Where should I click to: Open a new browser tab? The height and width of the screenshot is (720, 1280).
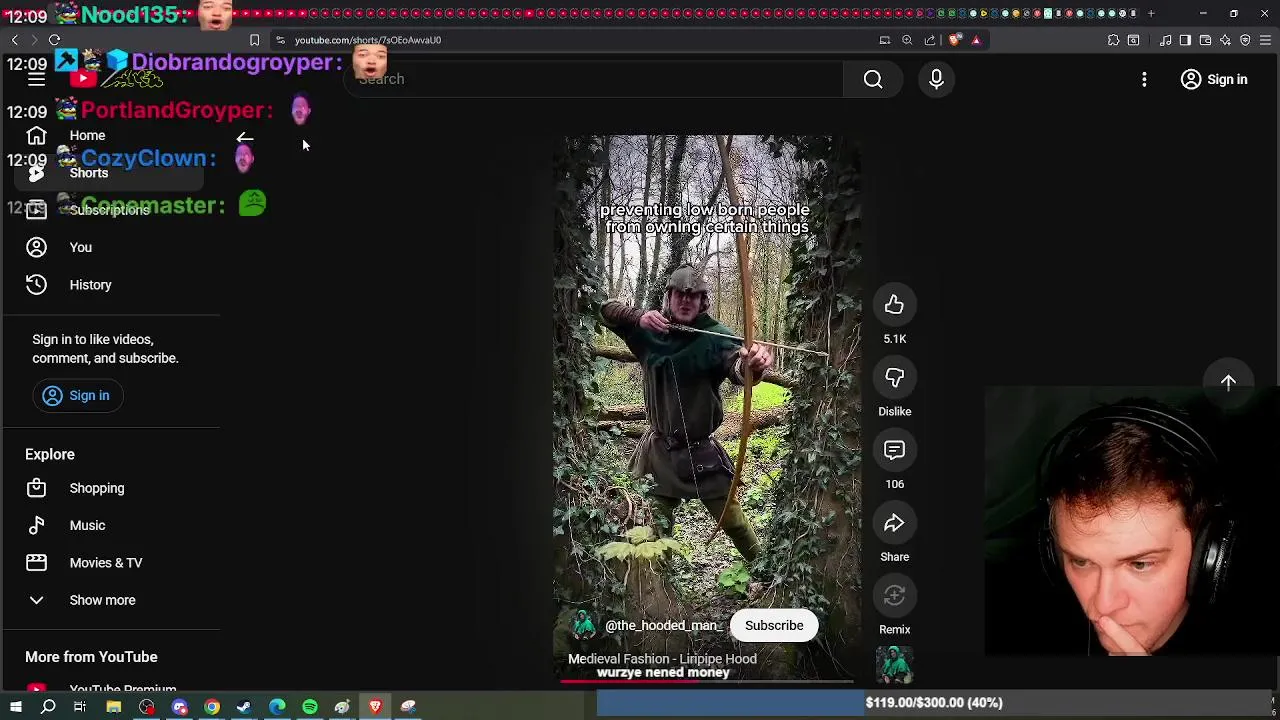click(x=1151, y=13)
